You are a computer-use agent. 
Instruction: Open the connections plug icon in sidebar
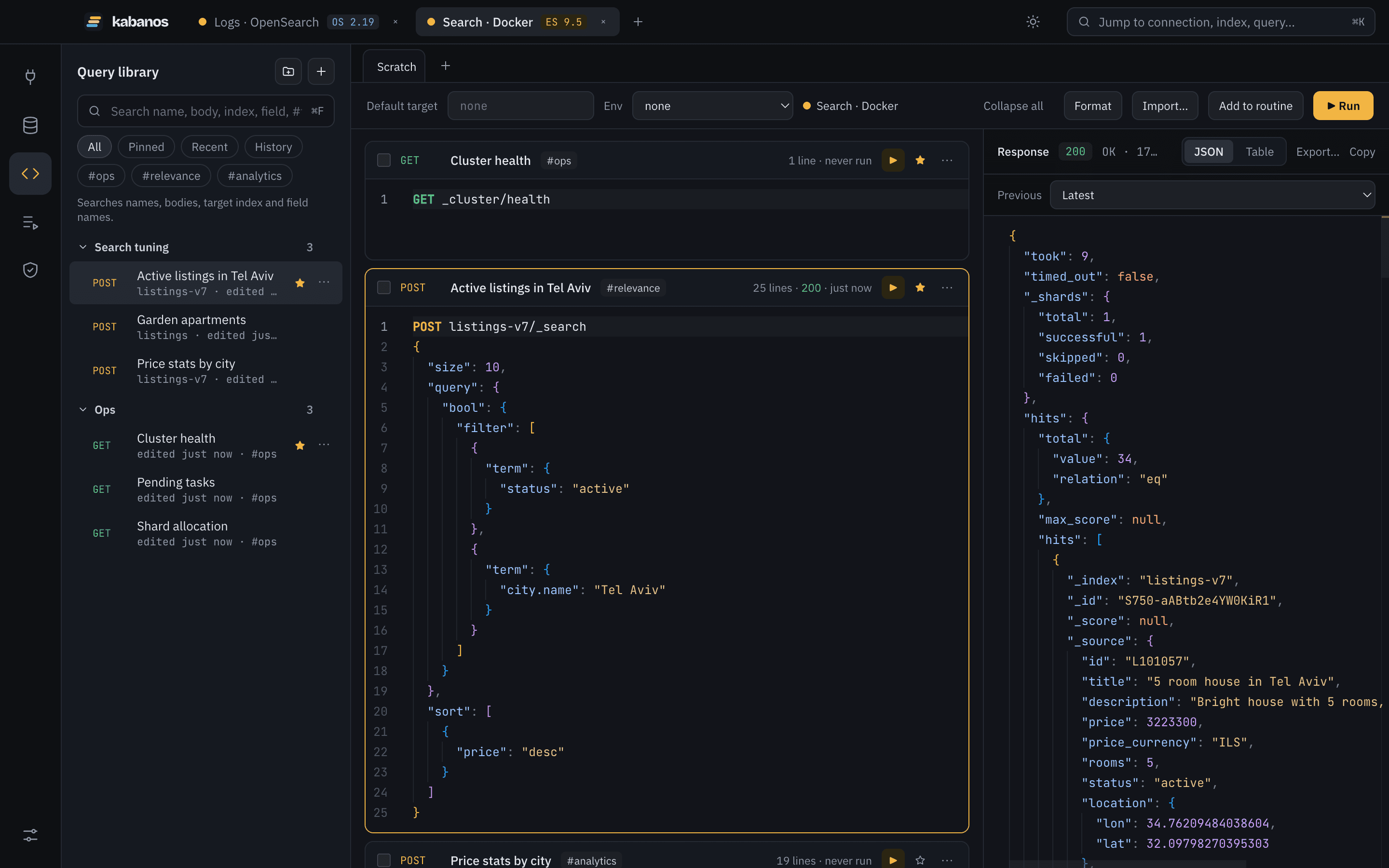tap(30, 76)
